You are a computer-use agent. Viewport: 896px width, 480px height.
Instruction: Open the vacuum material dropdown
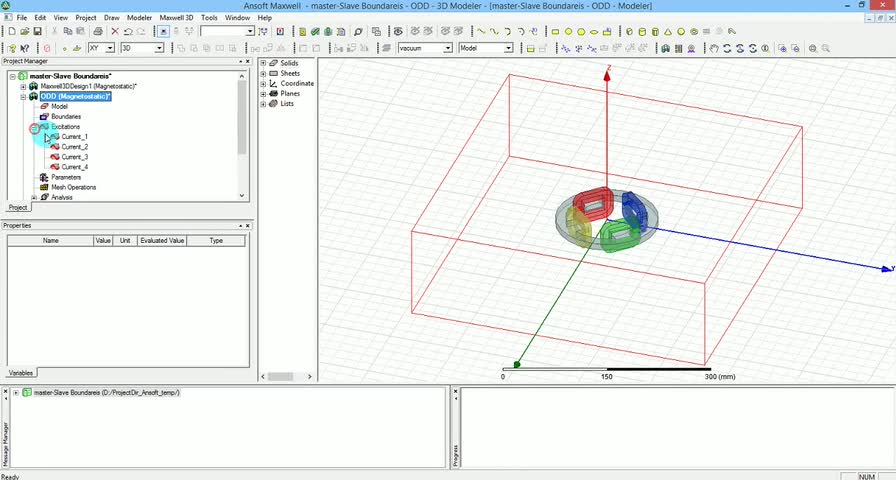click(448, 49)
